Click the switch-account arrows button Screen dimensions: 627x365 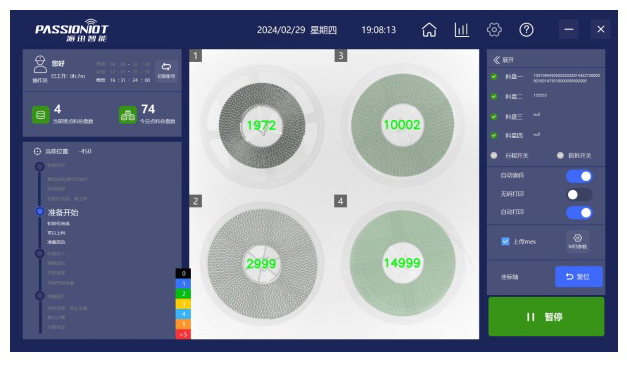(x=166, y=70)
